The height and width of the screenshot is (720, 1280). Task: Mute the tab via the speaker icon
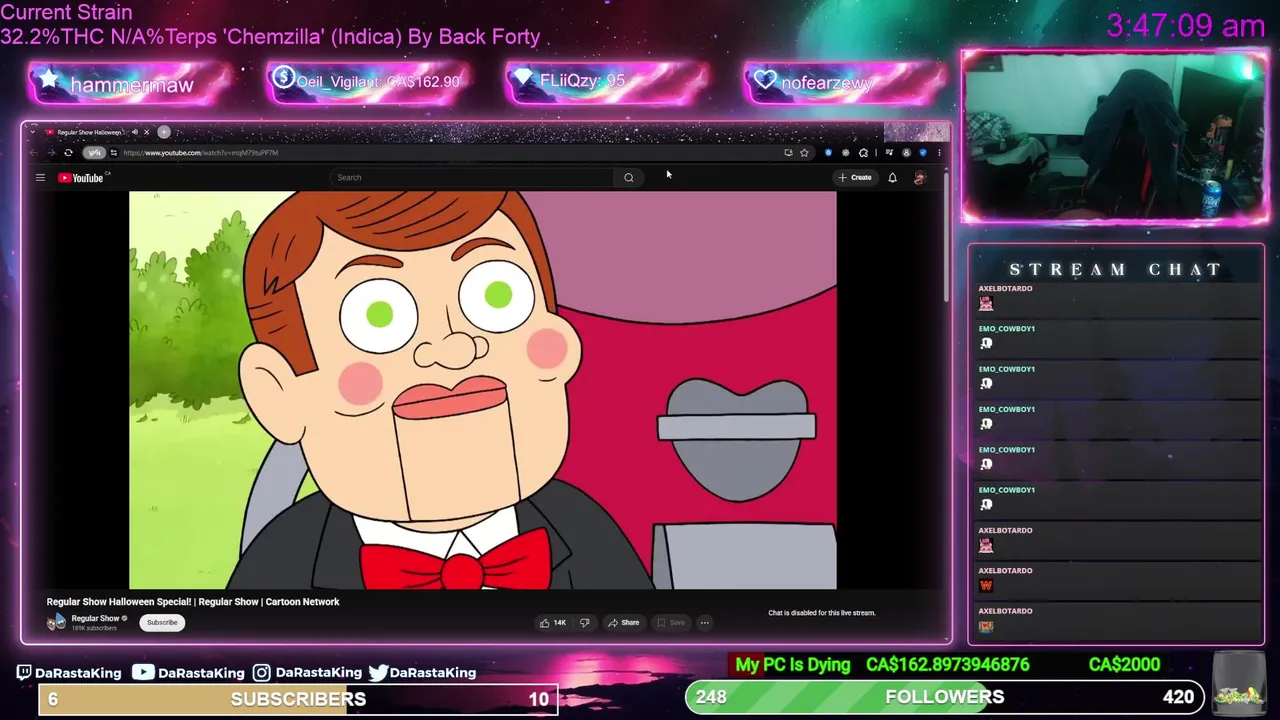click(135, 132)
